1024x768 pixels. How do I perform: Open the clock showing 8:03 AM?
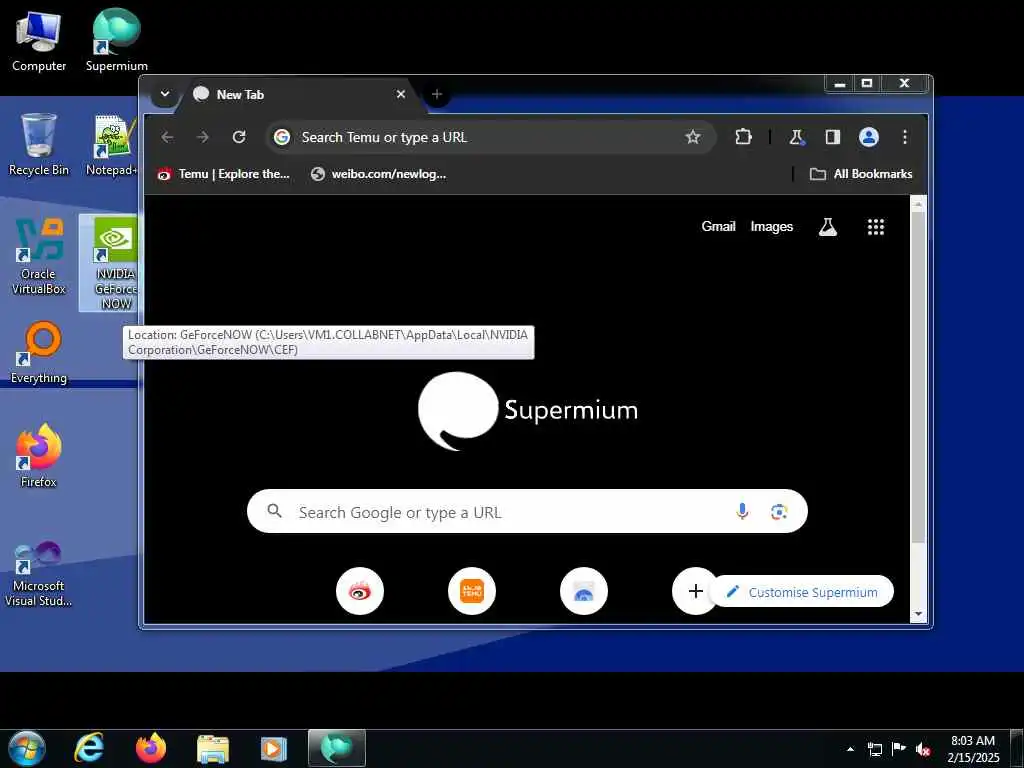coord(973,749)
